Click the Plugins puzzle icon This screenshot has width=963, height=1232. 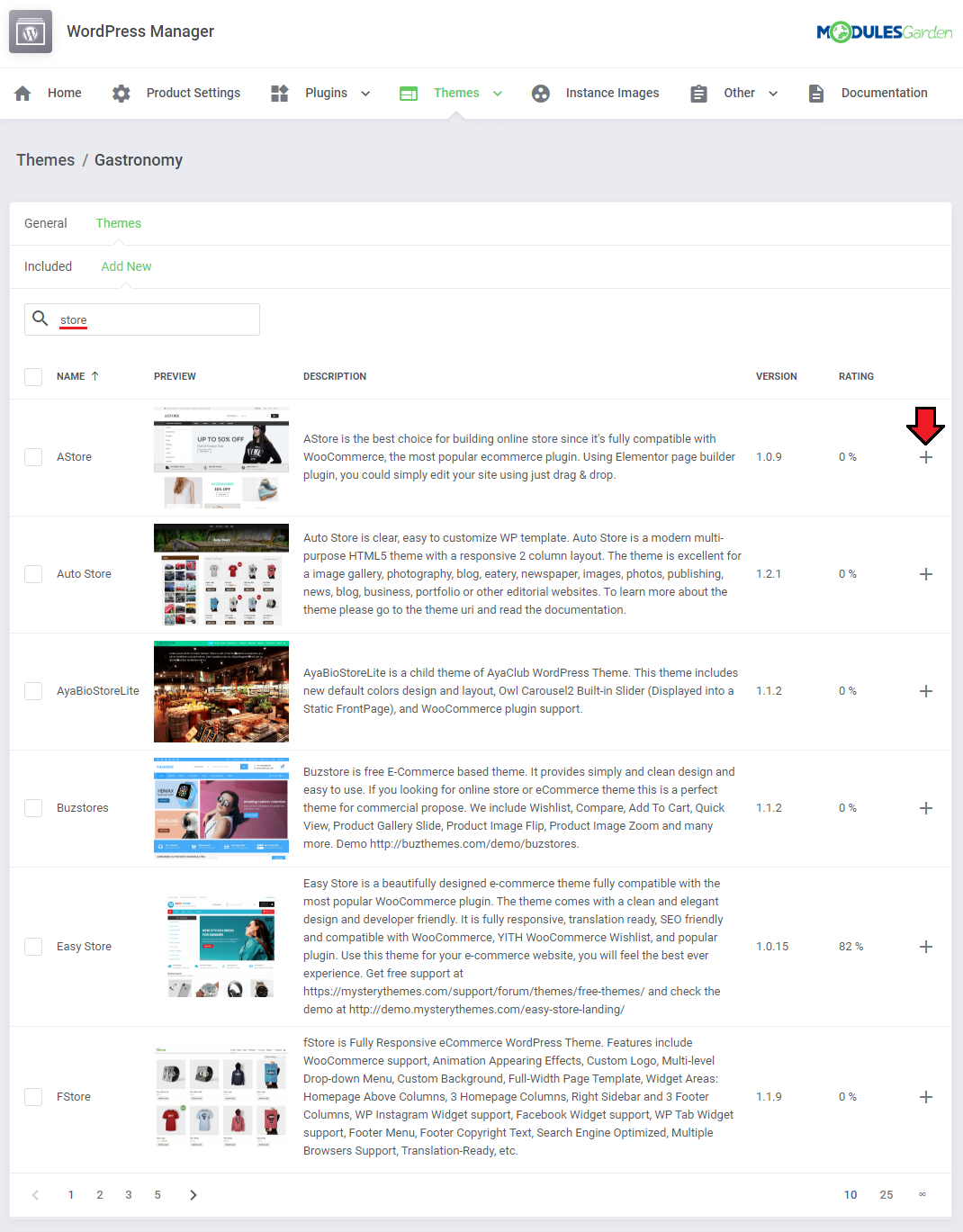pos(280,94)
